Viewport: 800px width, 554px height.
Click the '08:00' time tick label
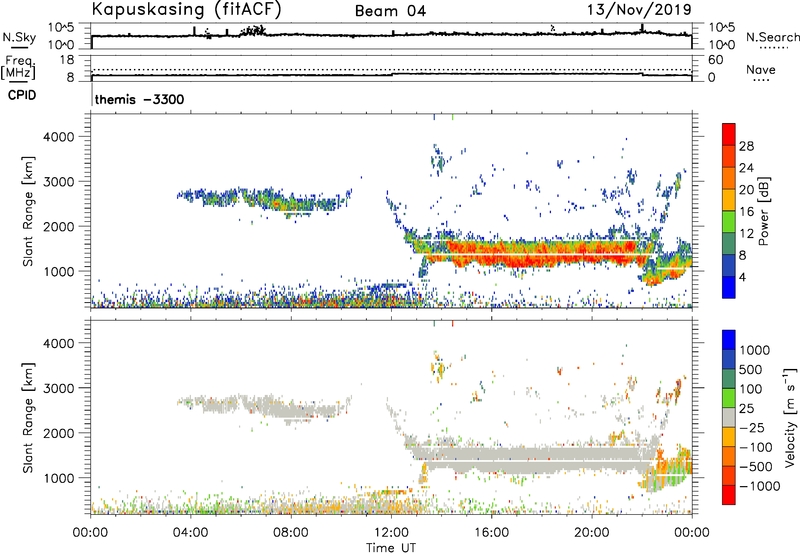291,533
